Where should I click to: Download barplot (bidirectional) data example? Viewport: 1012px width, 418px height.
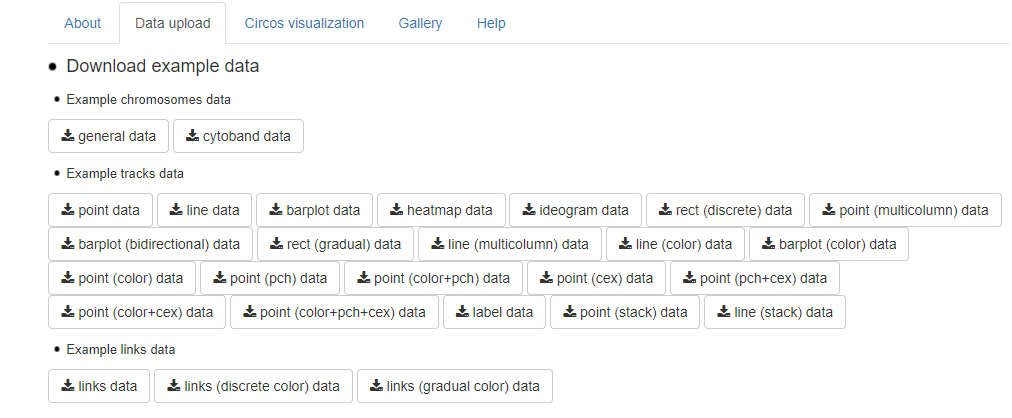[150, 244]
